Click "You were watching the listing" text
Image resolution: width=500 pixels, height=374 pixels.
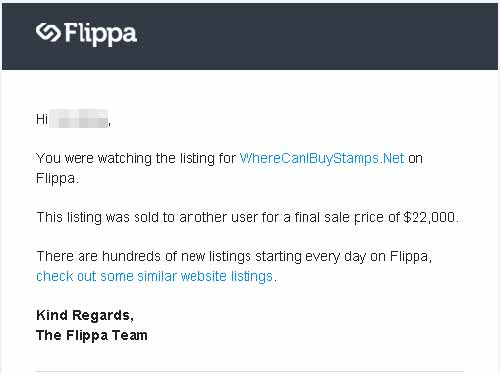pos(126,158)
